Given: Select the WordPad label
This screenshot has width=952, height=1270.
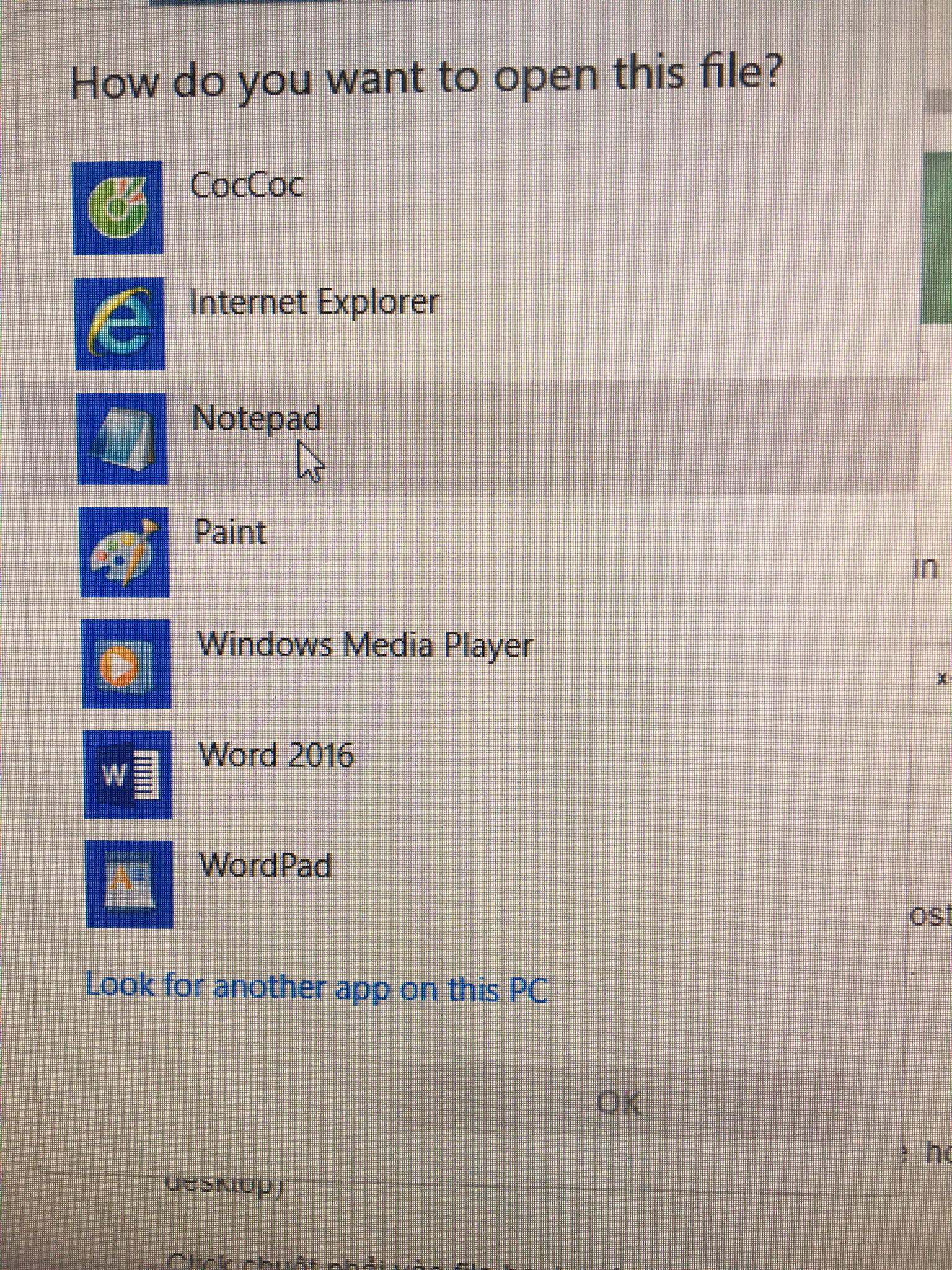Looking at the screenshot, I should [265, 865].
